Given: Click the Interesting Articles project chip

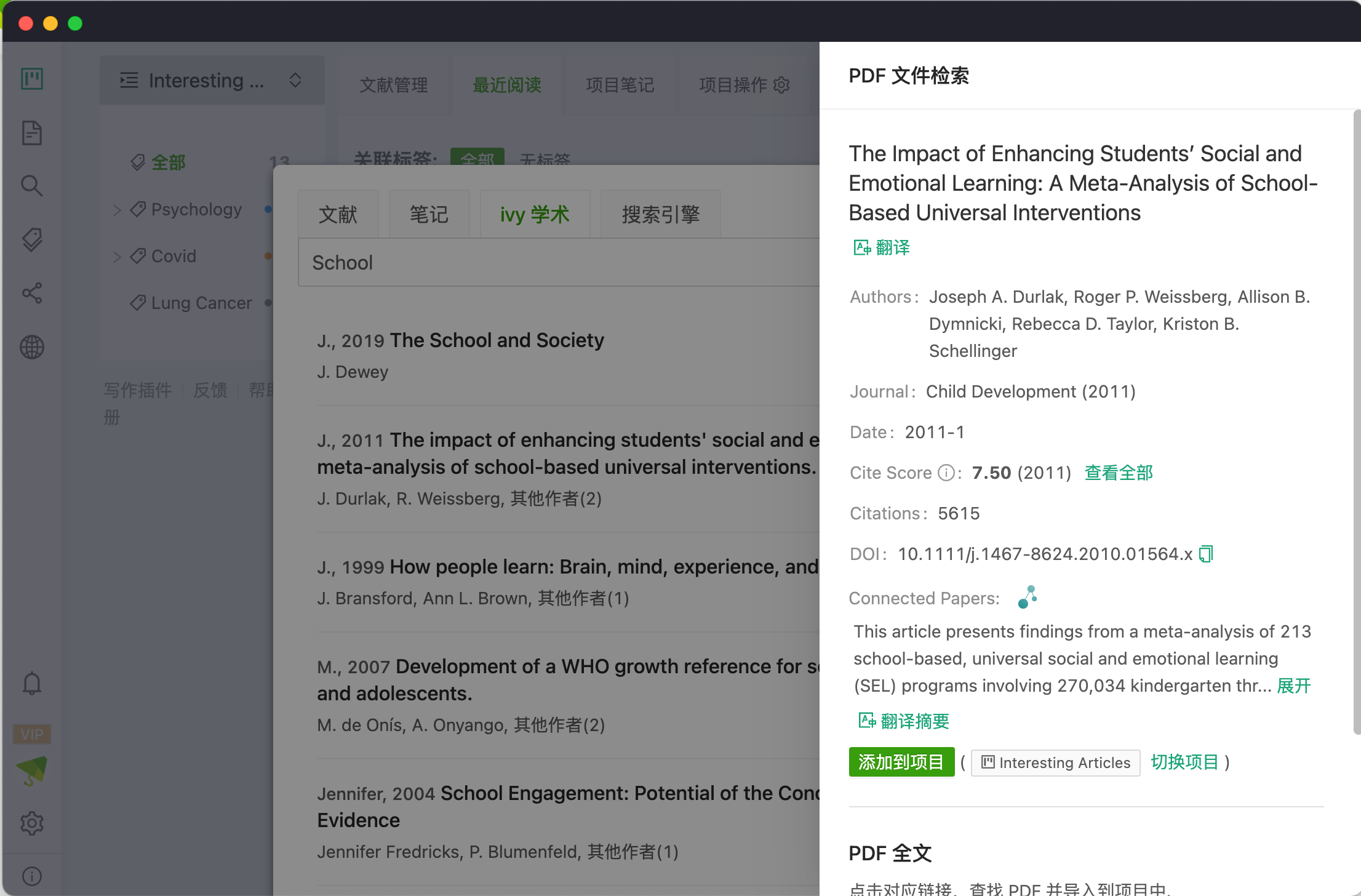Looking at the screenshot, I should pos(1056,762).
